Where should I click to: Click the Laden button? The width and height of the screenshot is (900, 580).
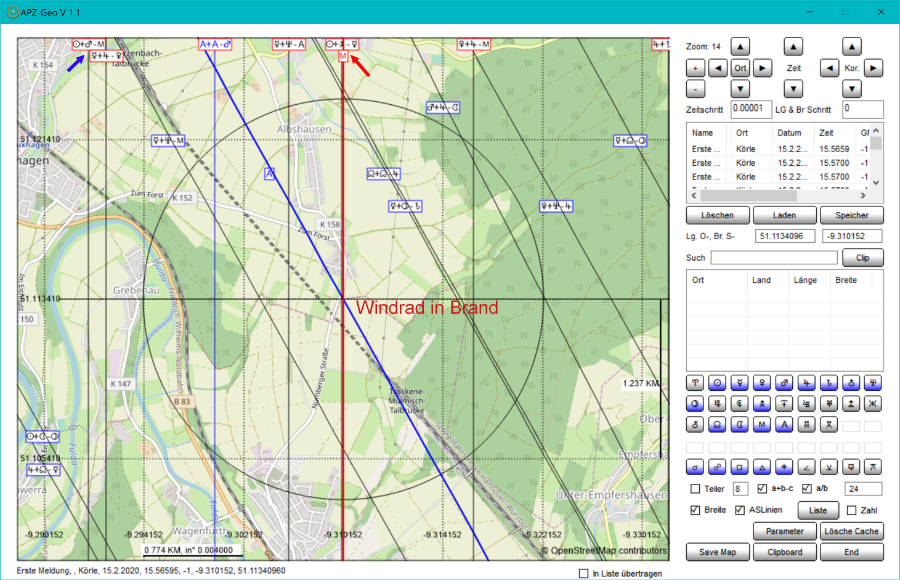[785, 215]
